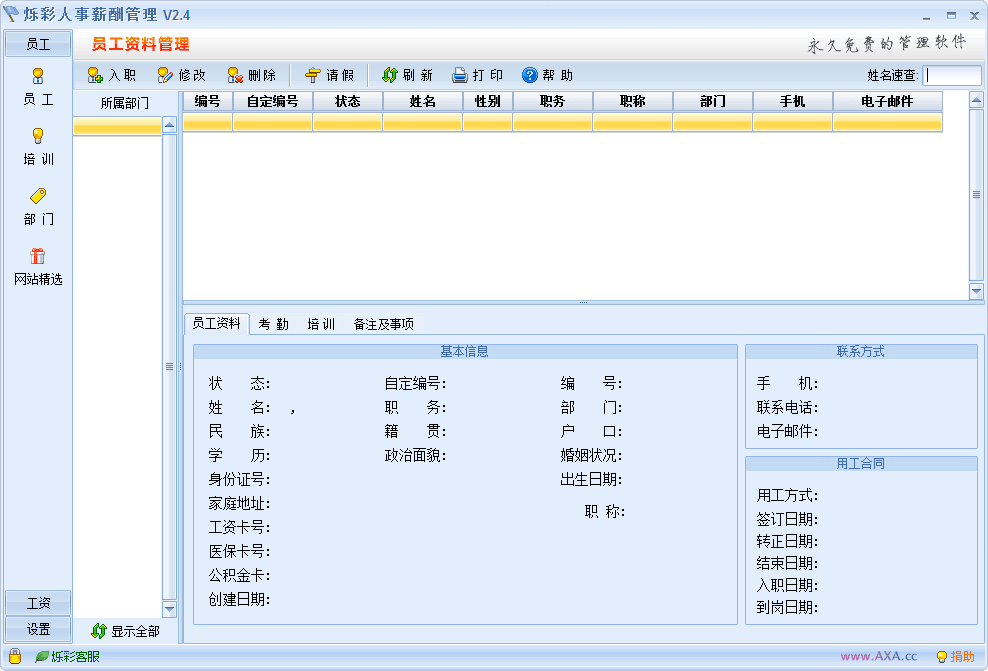Open 烁彩客服 support link
988x671 pixels.
click(75, 657)
